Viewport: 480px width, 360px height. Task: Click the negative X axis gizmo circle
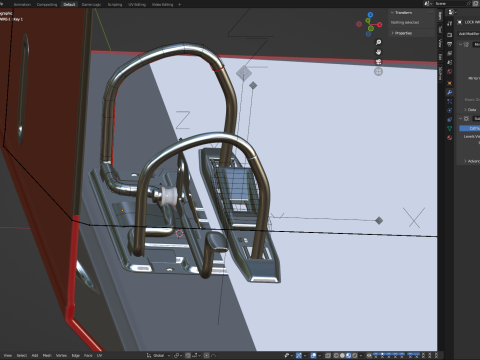point(359,24)
